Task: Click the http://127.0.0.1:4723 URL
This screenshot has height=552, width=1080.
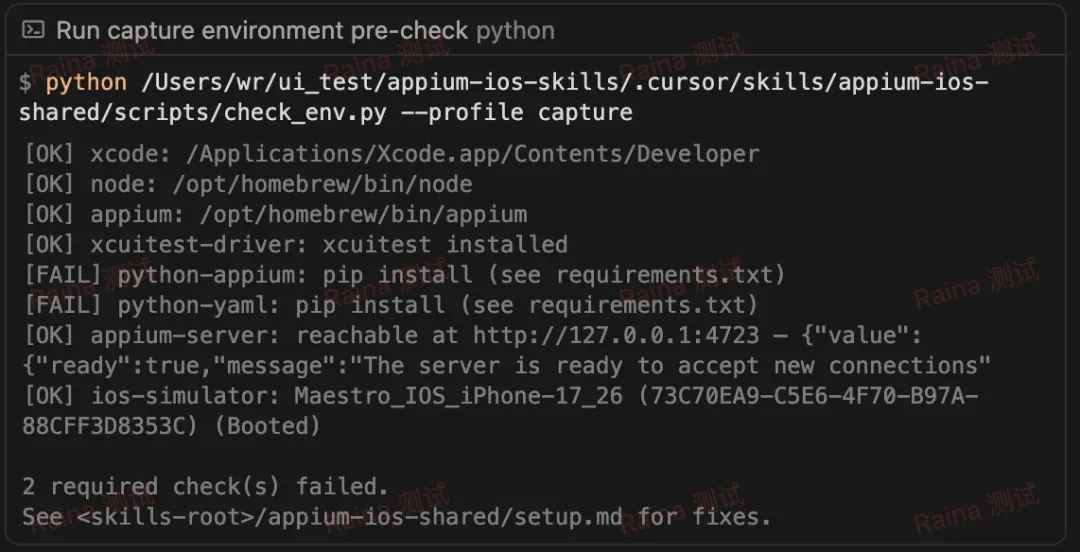Action: tap(616, 336)
